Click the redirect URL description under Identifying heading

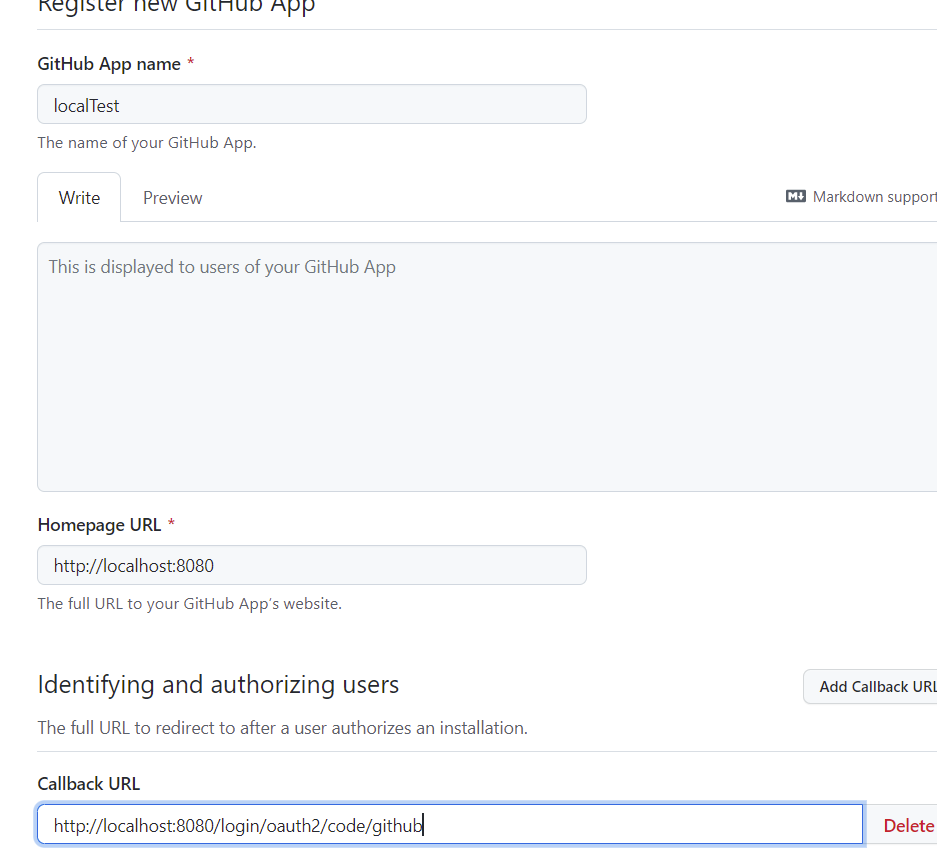coord(282,728)
